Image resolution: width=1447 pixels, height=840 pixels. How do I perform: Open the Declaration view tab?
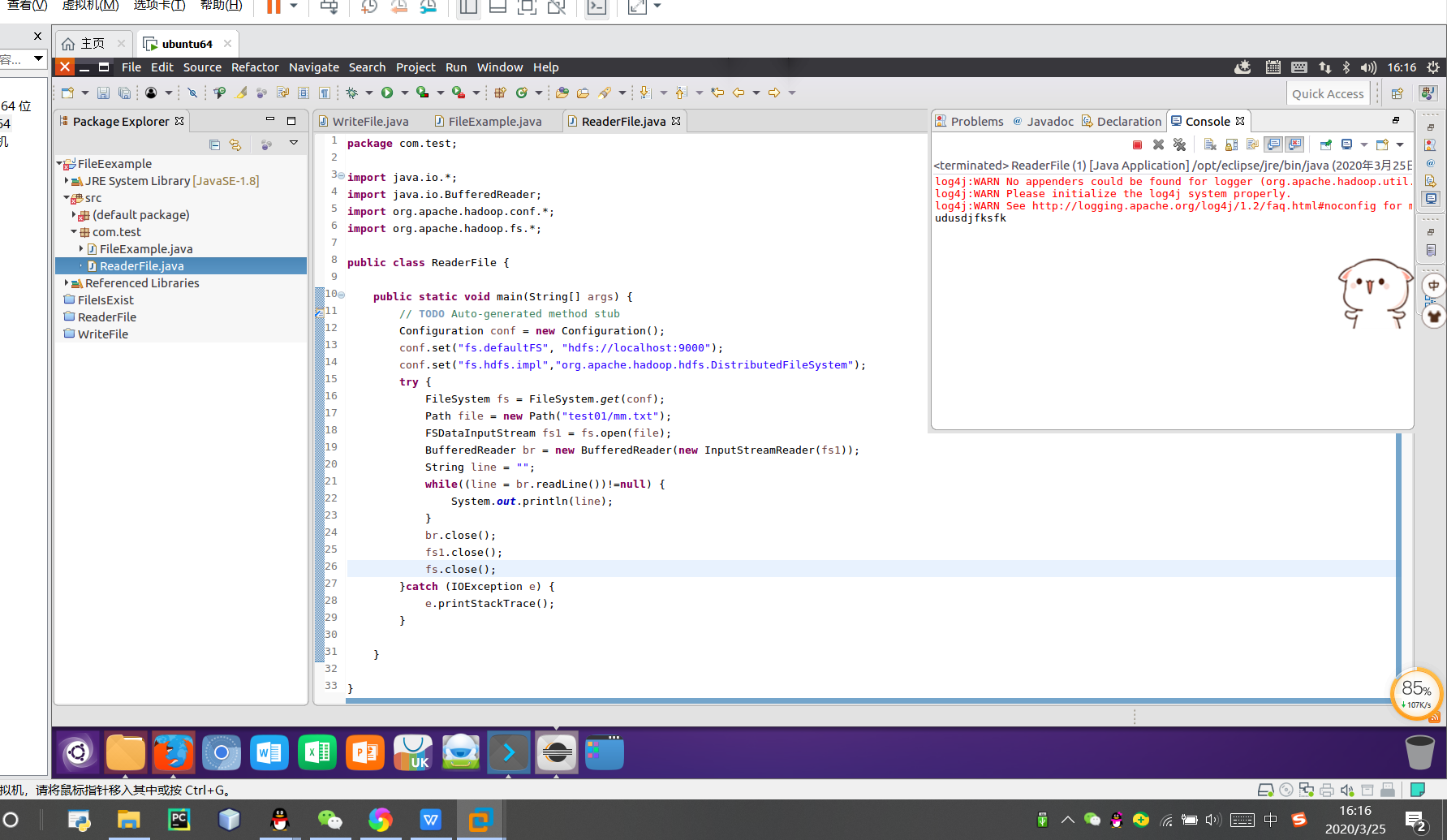point(1122,121)
